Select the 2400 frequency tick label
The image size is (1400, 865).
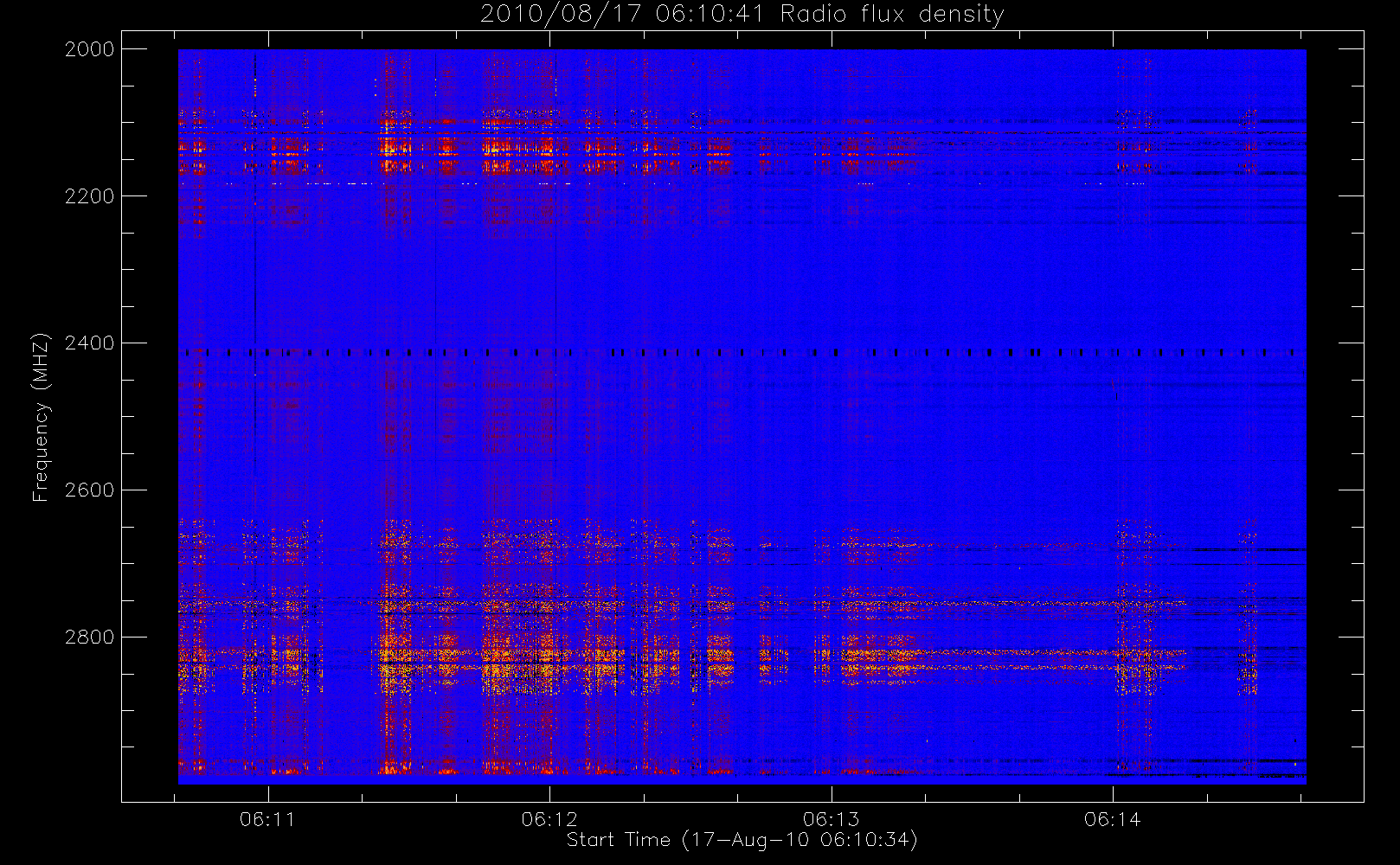click(90, 343)
